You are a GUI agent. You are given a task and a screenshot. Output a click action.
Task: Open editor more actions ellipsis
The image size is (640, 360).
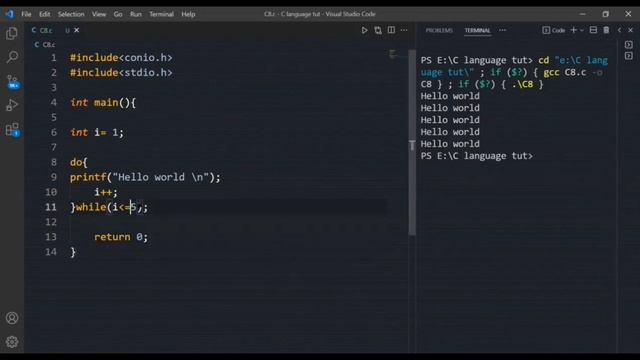(404, 30)
